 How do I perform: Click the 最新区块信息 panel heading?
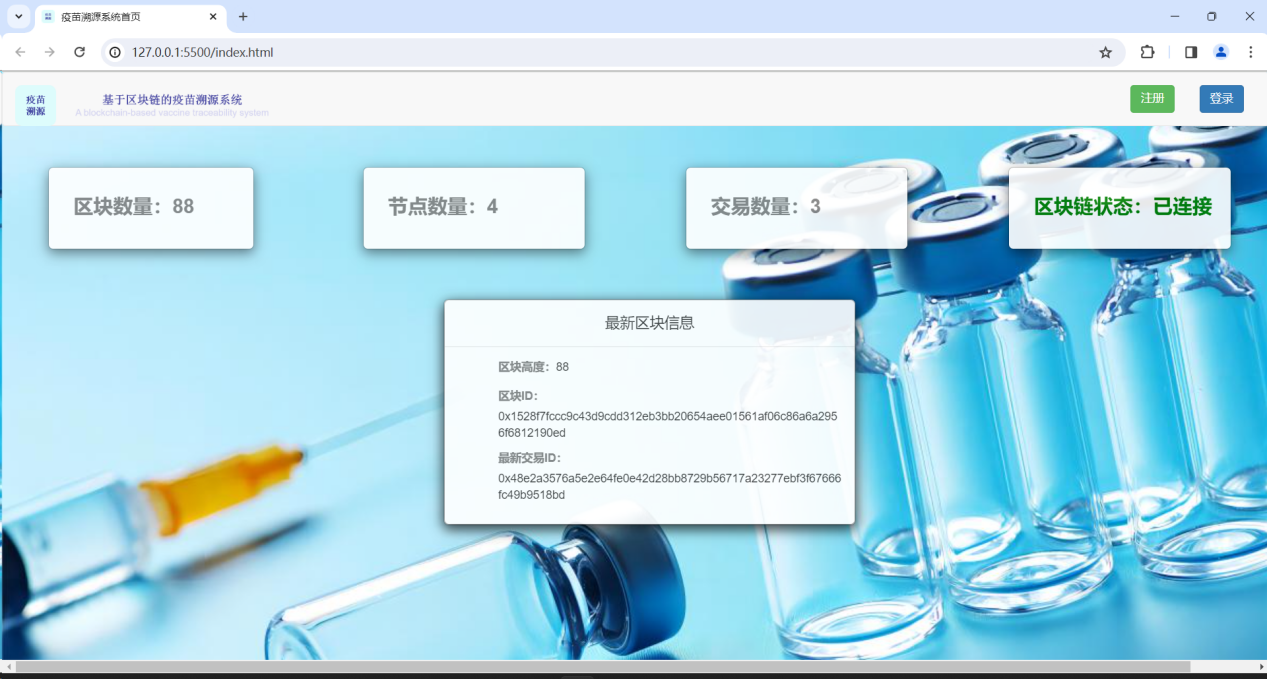pyautogui.click(x=650, y=323)
